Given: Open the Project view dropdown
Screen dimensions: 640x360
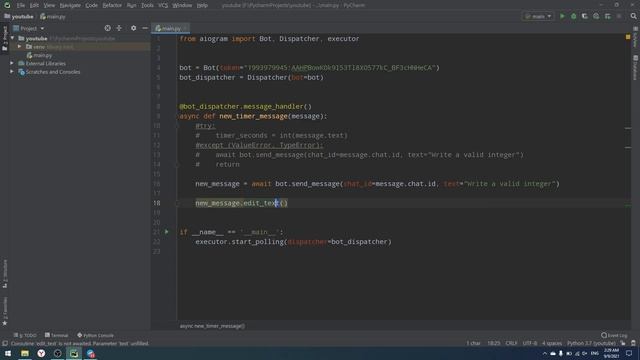Looking at the screenshot, I should (29, 28).
